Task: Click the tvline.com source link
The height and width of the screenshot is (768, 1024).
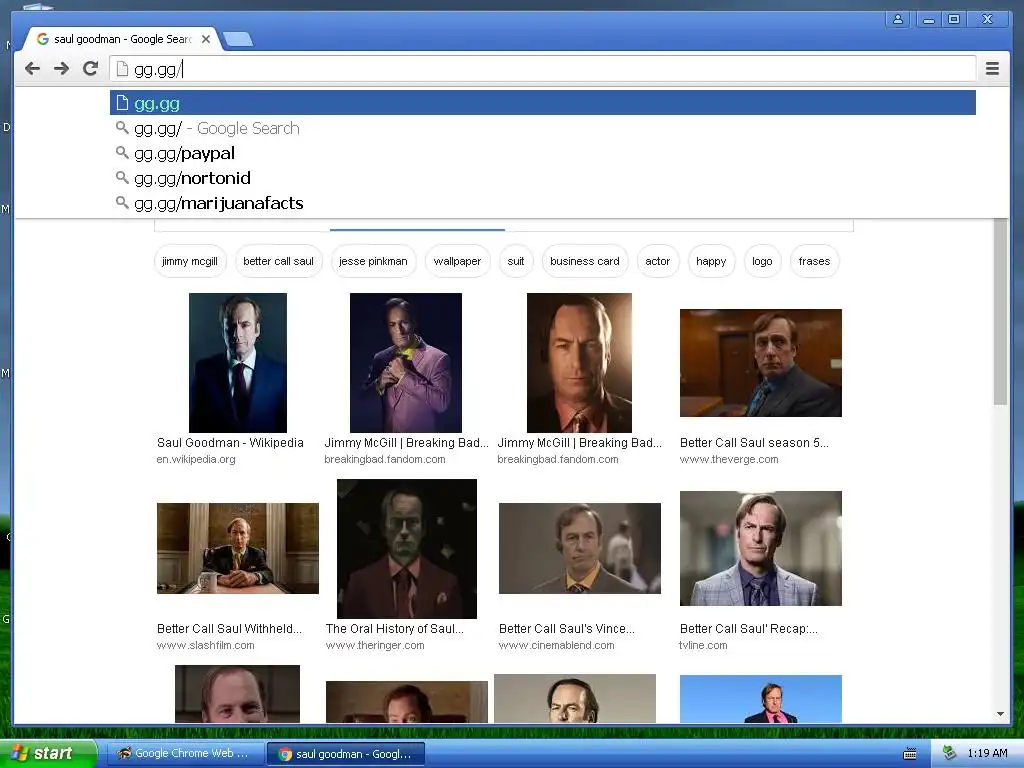Action: coord(703,645)
